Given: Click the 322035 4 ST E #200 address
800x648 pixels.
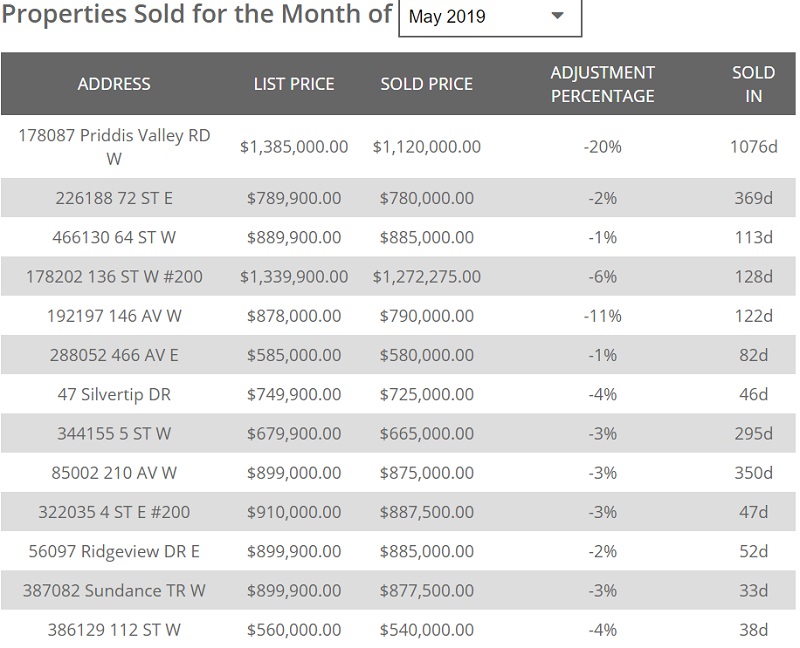Looking at the screenshot, I should [114, 512].
